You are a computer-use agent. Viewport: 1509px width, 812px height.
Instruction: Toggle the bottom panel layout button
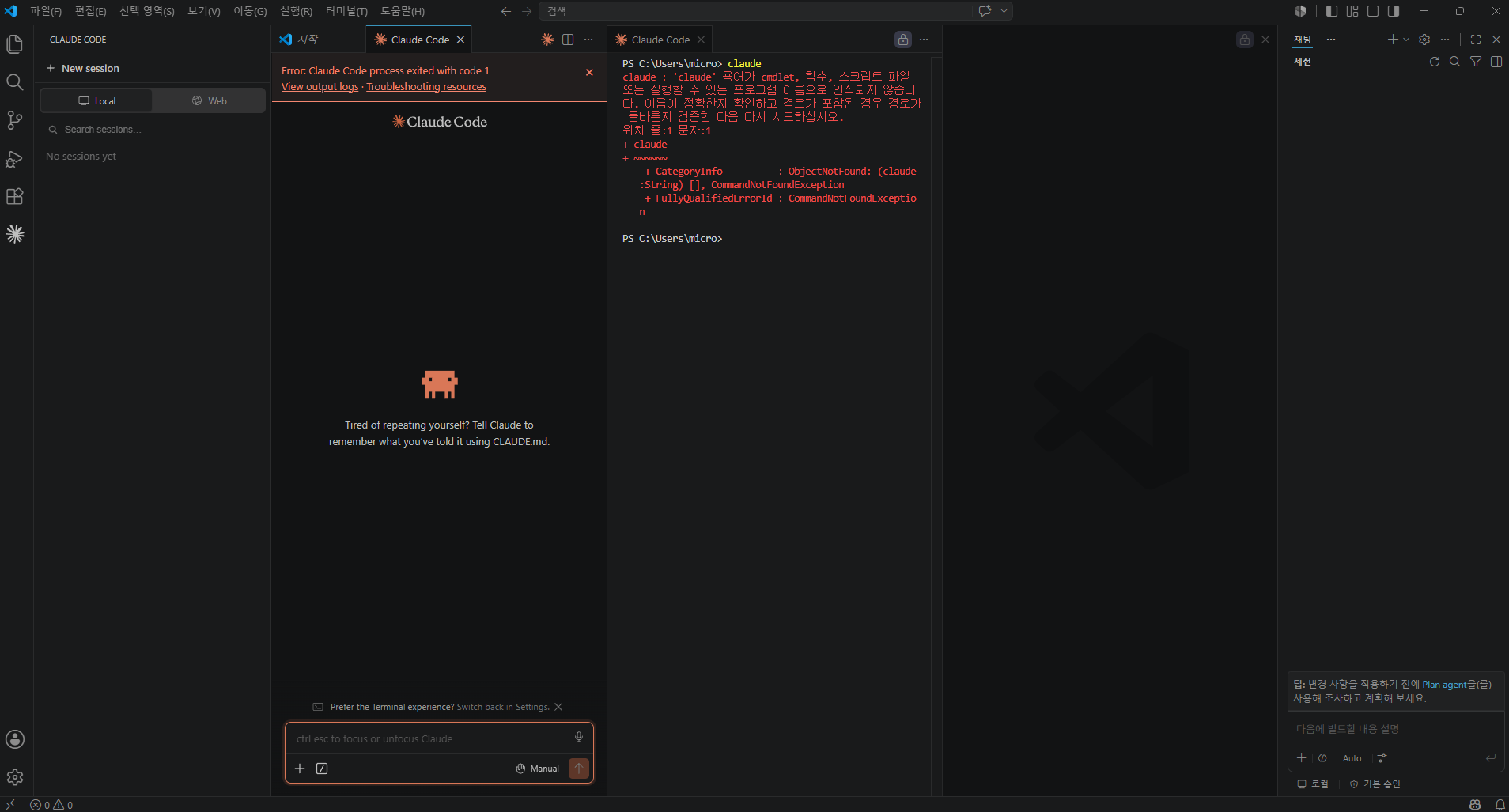[1373, 11]
